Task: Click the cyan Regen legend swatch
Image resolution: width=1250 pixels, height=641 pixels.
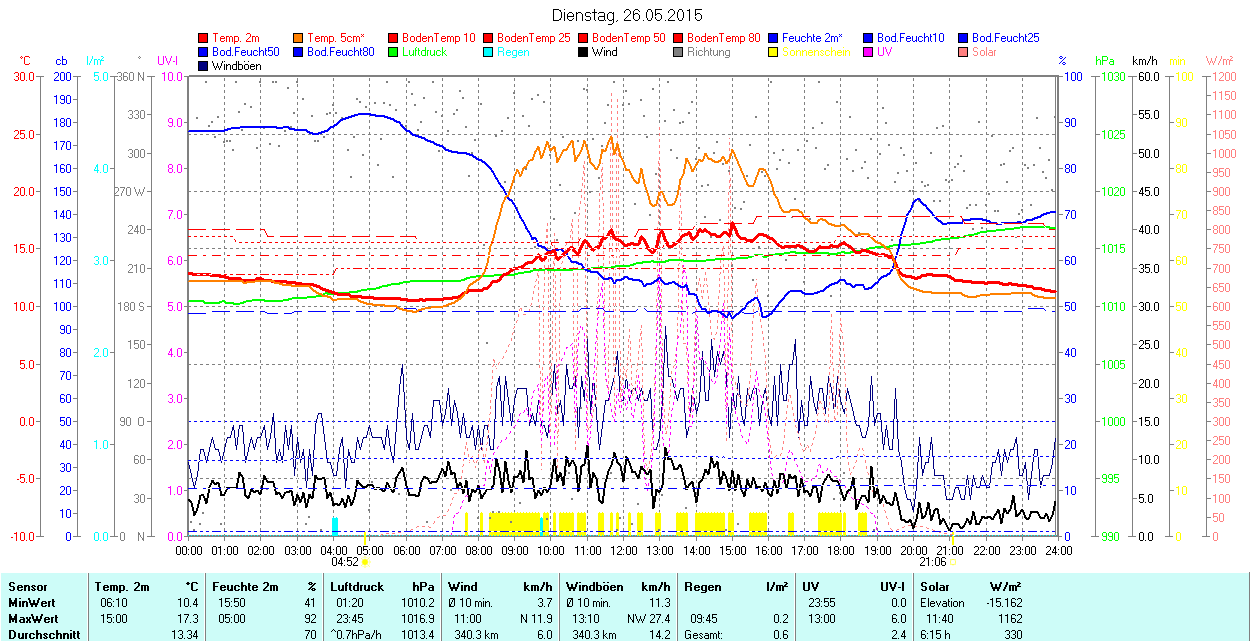Action: [x=489, y=52]
